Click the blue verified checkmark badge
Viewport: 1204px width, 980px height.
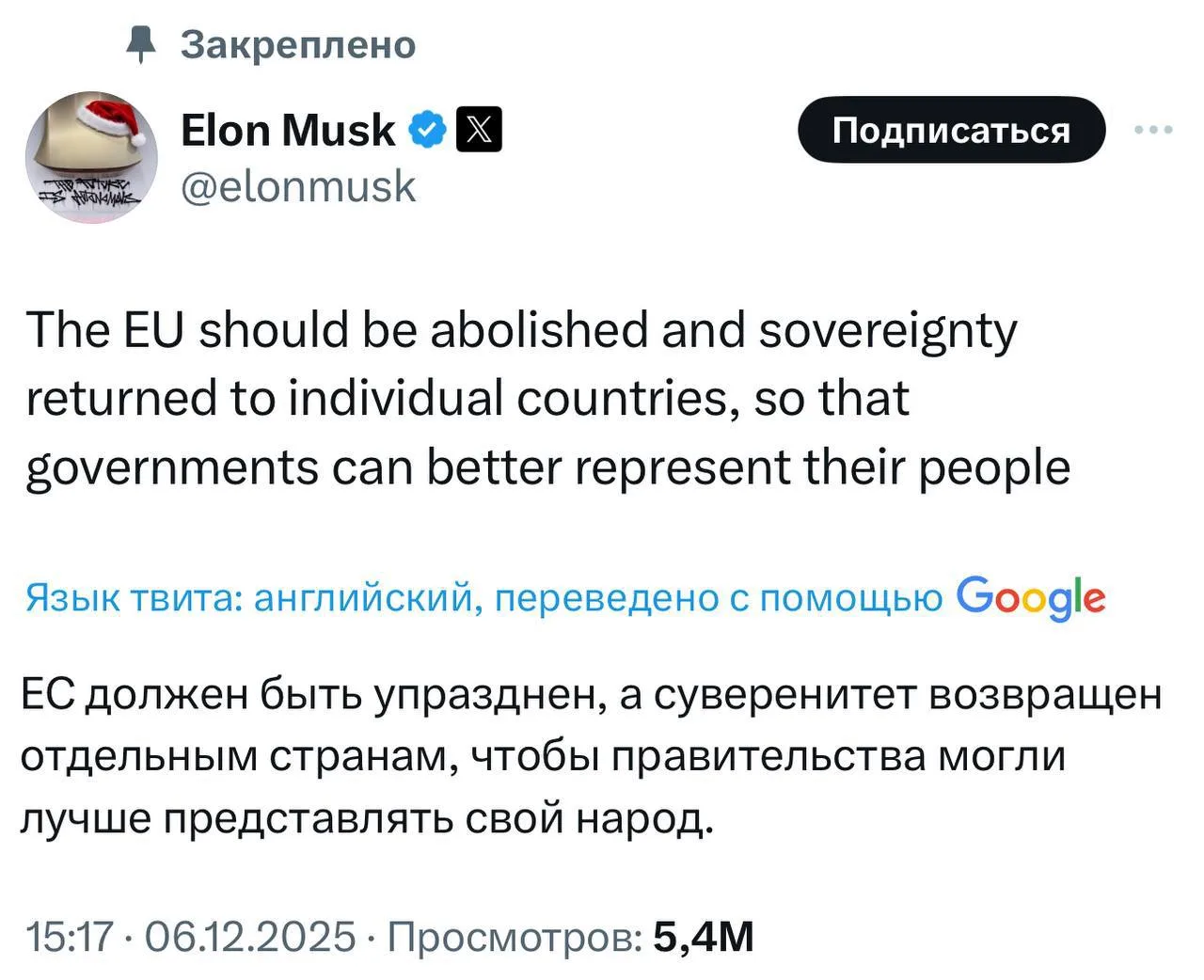pos(427,129)
